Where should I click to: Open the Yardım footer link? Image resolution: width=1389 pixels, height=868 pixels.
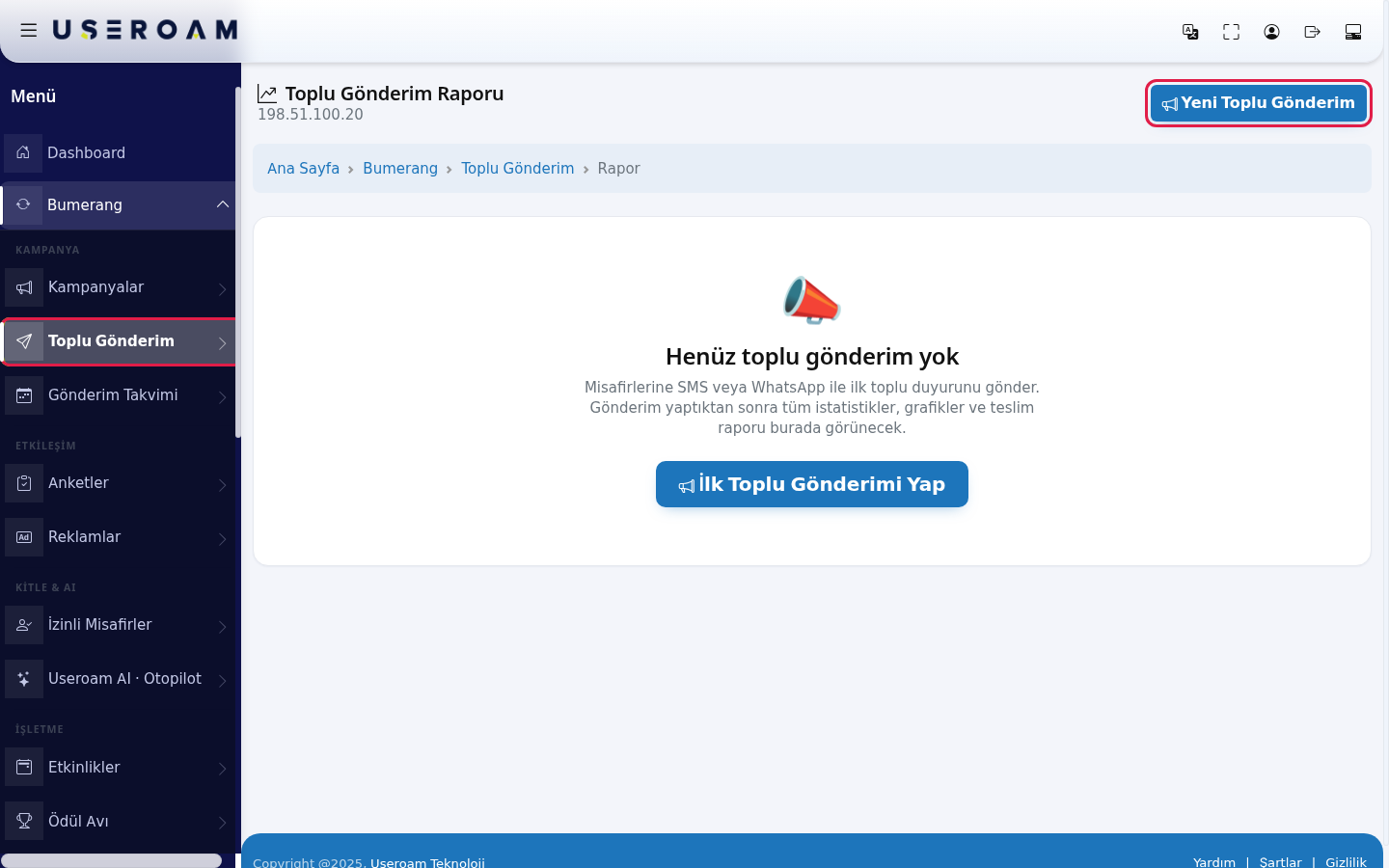pyautogui.click(x=1214, y=862)
